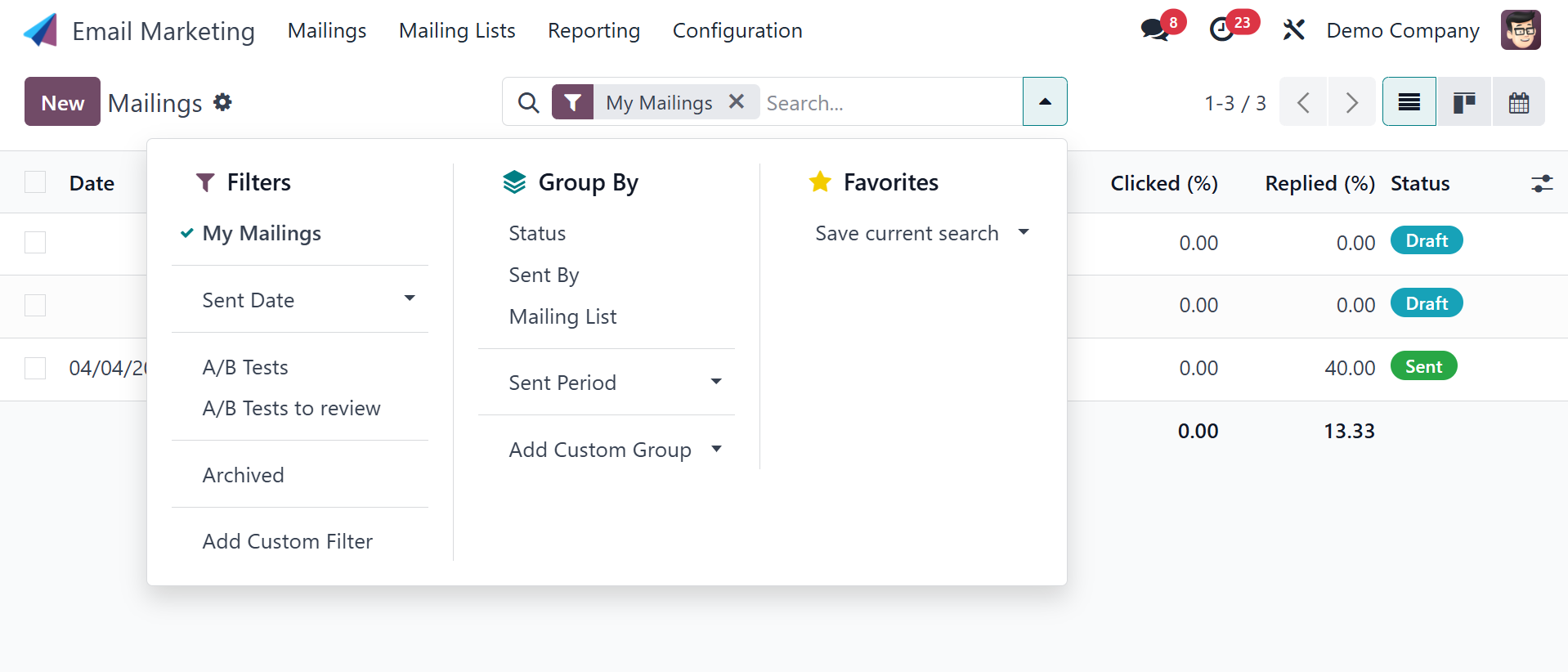The width and height of the screenshot is (1568, 672).
Task: Open Add Custom Group dropdown
Action: pyautogui.click(x=716, y=449)
